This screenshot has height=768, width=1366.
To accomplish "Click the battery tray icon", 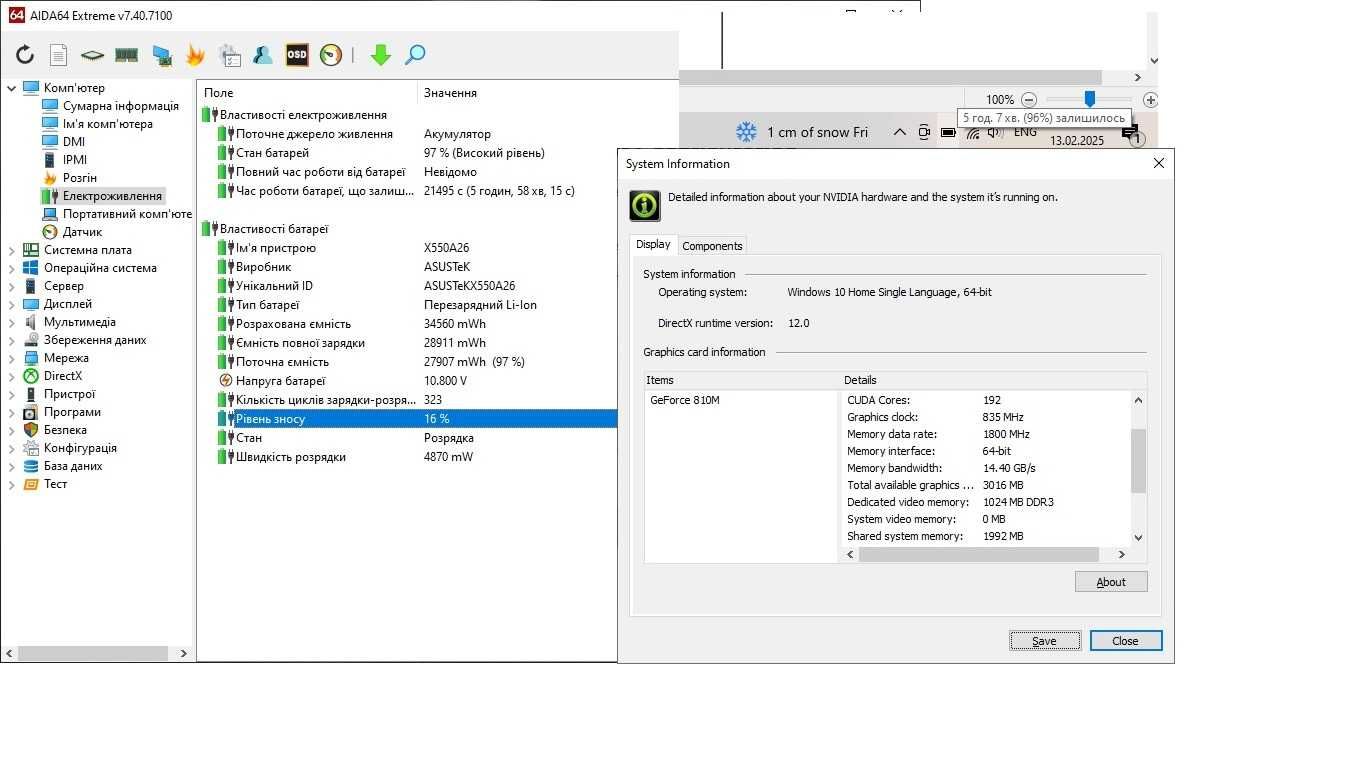I will pyautogui.click(x=948, y=132).
